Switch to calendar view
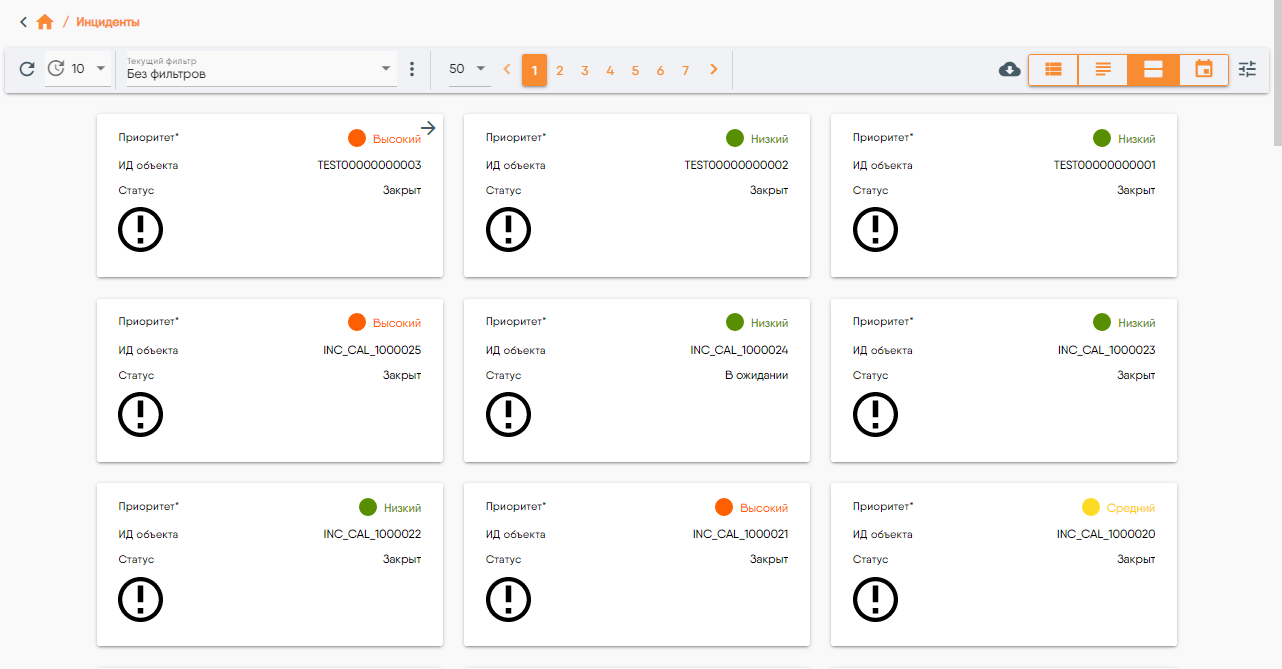The image size is (1282, 669). tap(1204, 69)
